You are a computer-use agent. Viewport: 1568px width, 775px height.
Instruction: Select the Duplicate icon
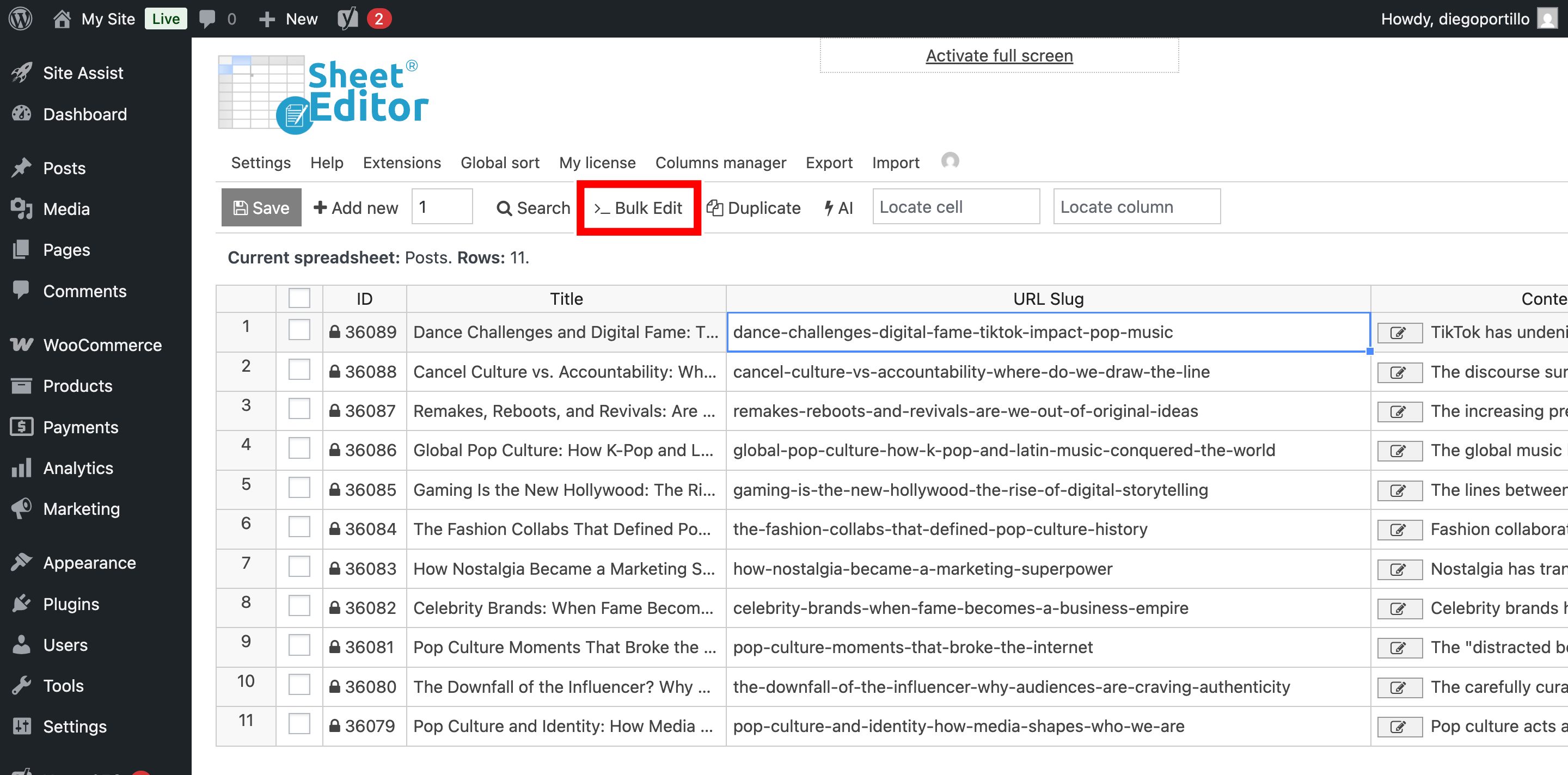pos(716,207)
